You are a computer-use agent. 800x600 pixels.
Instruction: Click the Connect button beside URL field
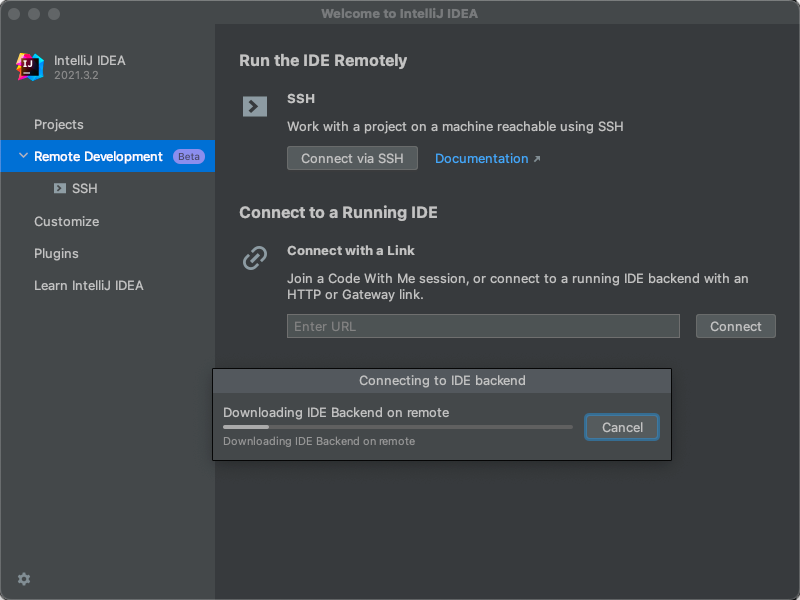735,326
